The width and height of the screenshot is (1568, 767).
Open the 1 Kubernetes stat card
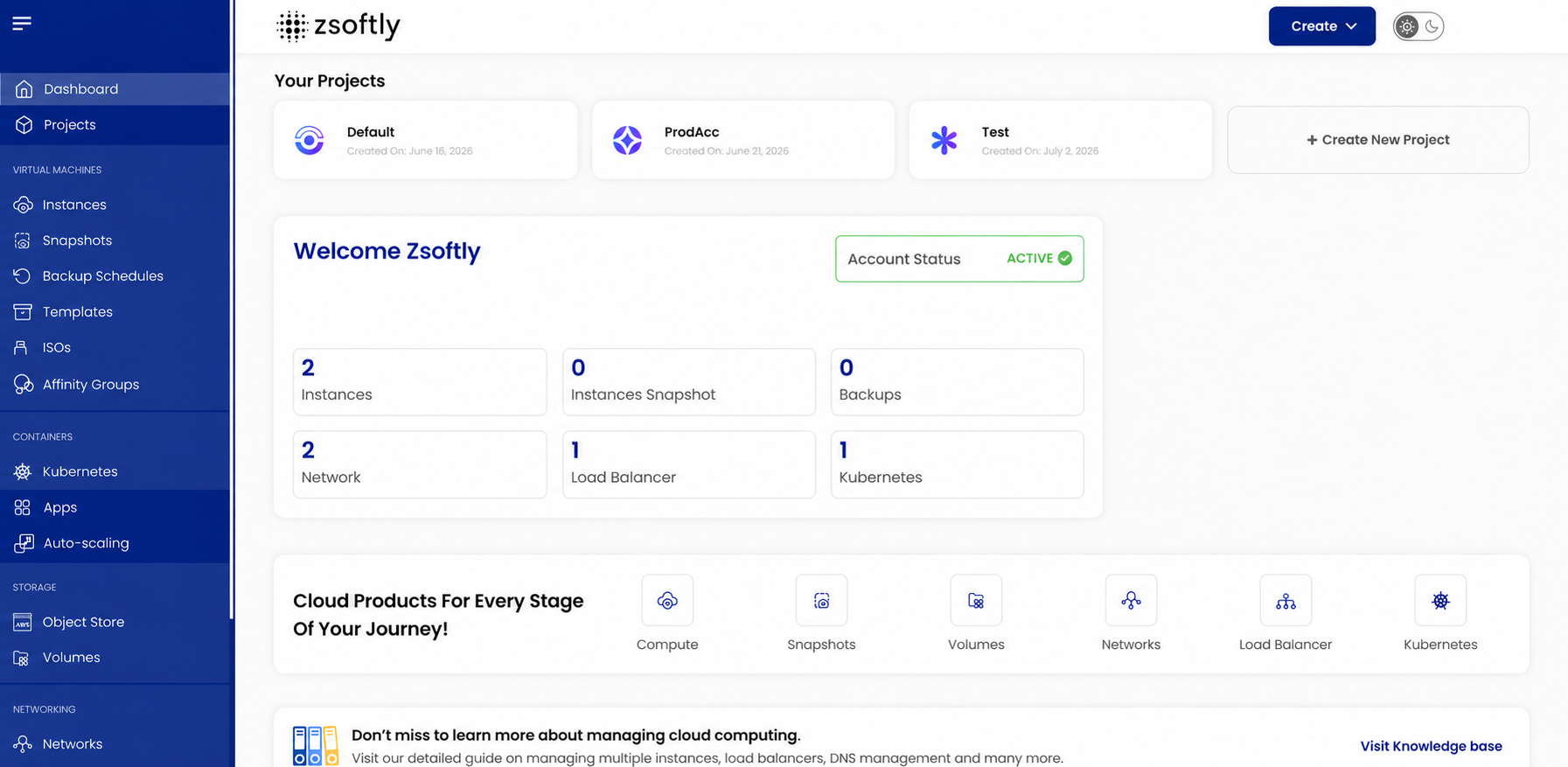point(958,464)
